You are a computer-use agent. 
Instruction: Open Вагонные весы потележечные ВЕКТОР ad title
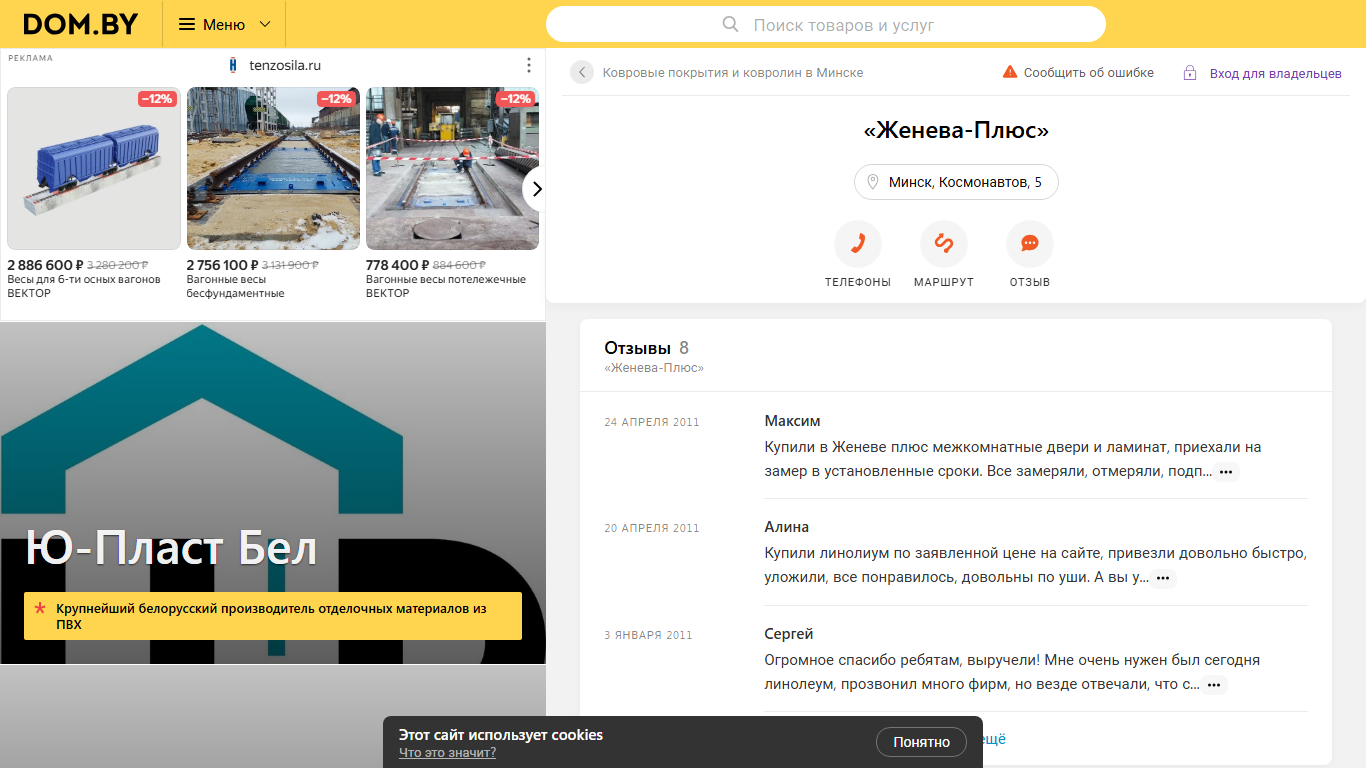446,286
